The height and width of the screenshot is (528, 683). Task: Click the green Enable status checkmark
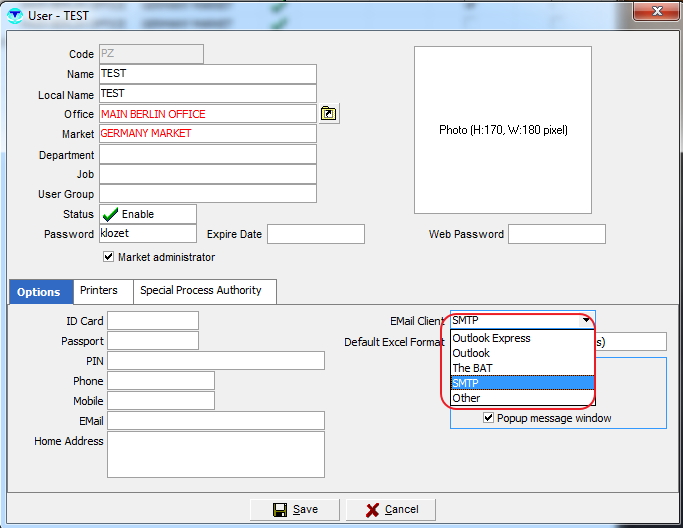pyautogui.click(x=110, y=214)
